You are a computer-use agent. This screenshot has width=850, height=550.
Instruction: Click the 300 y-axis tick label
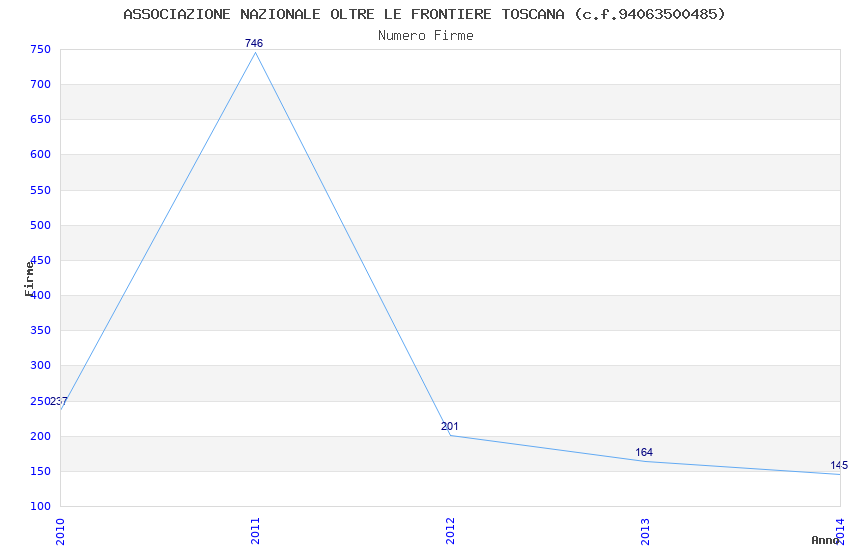click(40, 366)
